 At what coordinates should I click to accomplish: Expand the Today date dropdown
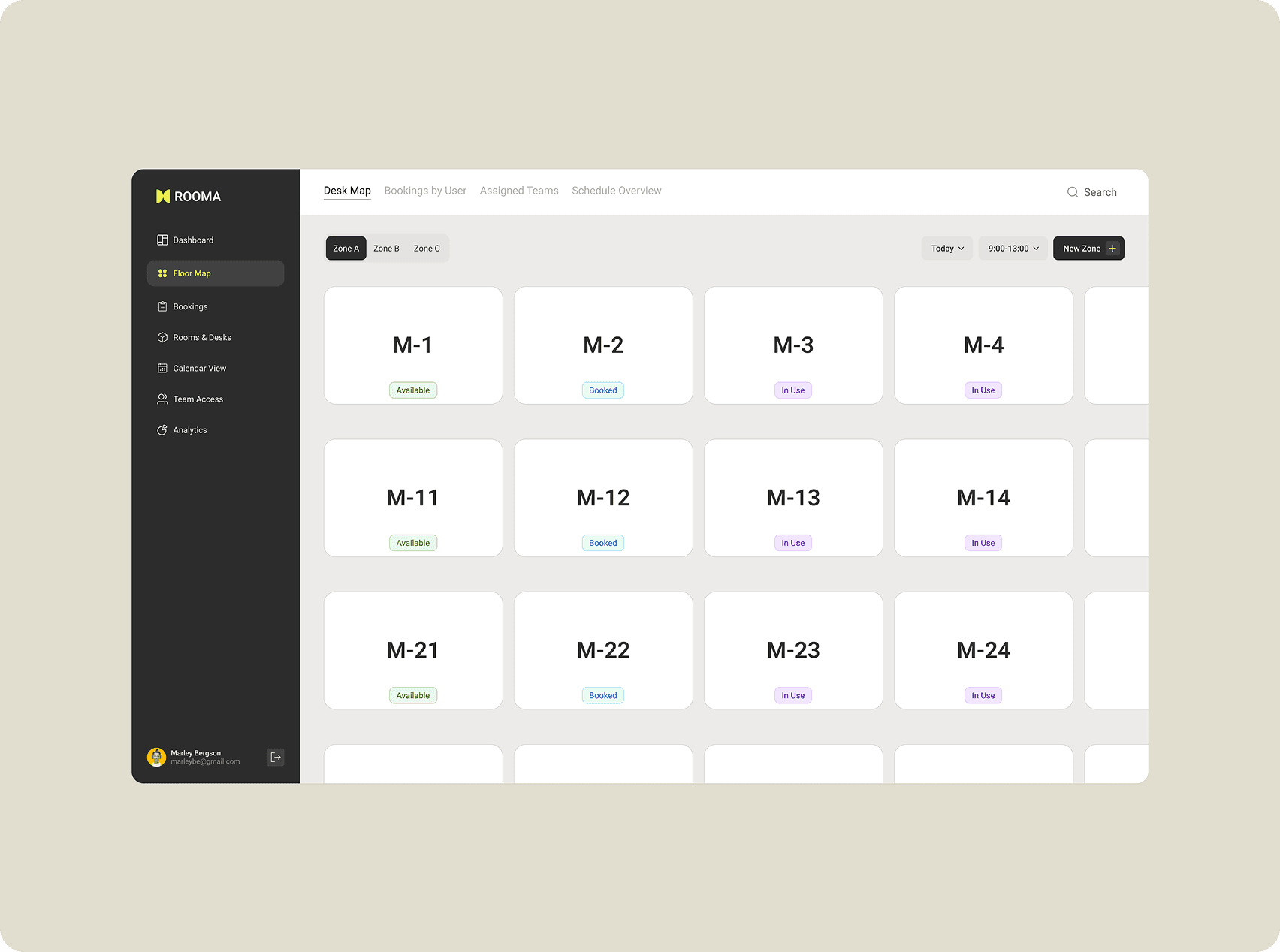pos(947,249)
